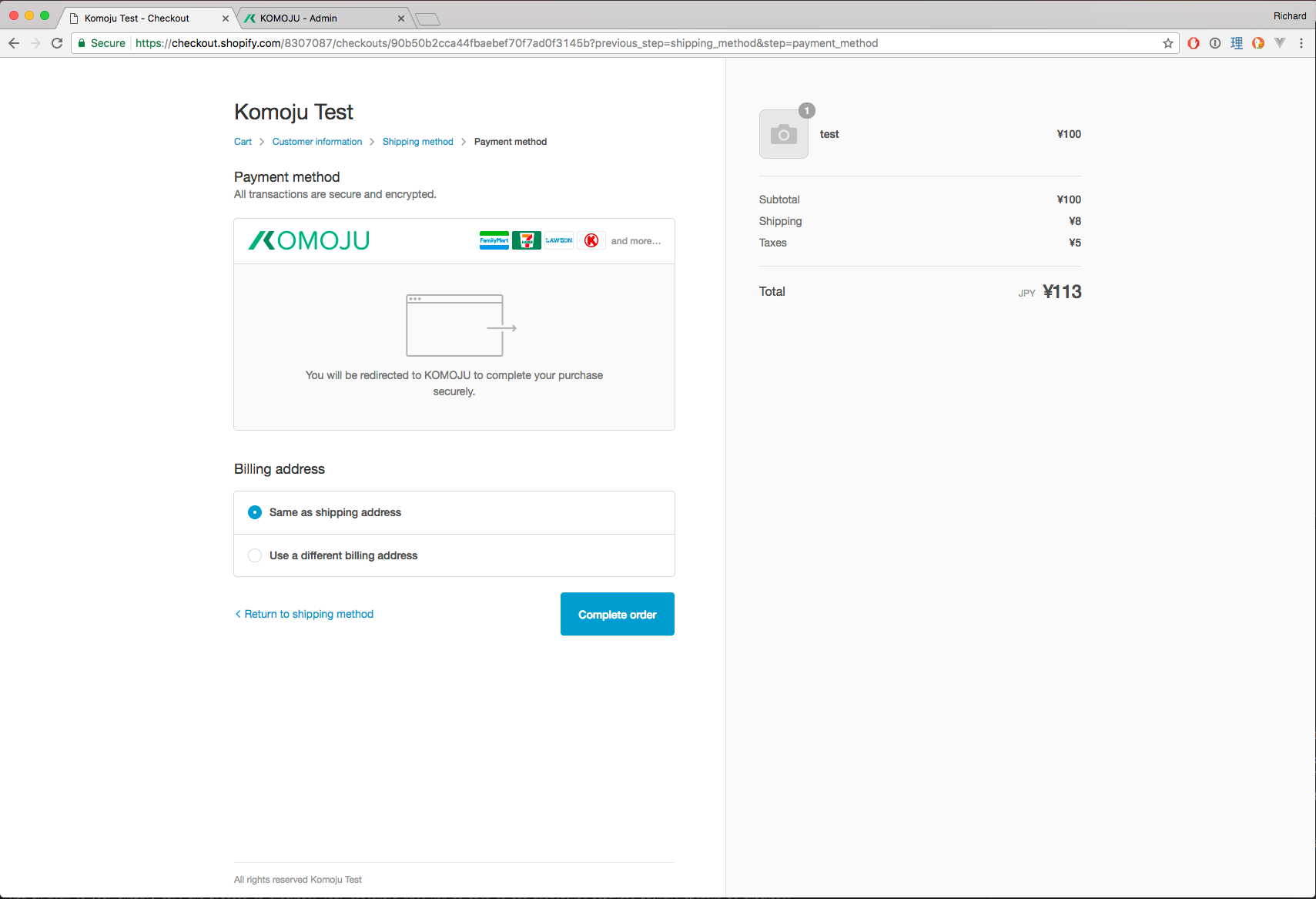Click the Shipping ¥8 value
The height and width of the screenshot is (899, 1316).
pos(1075,221)
